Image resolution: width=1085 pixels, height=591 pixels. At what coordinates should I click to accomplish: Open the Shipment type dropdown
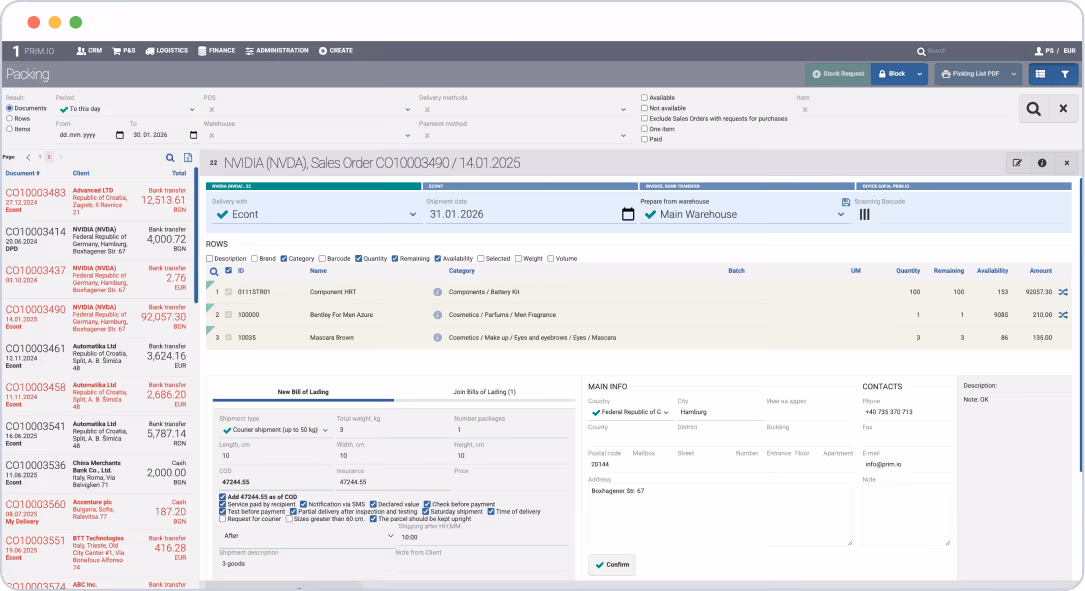[x=274, y=430]
